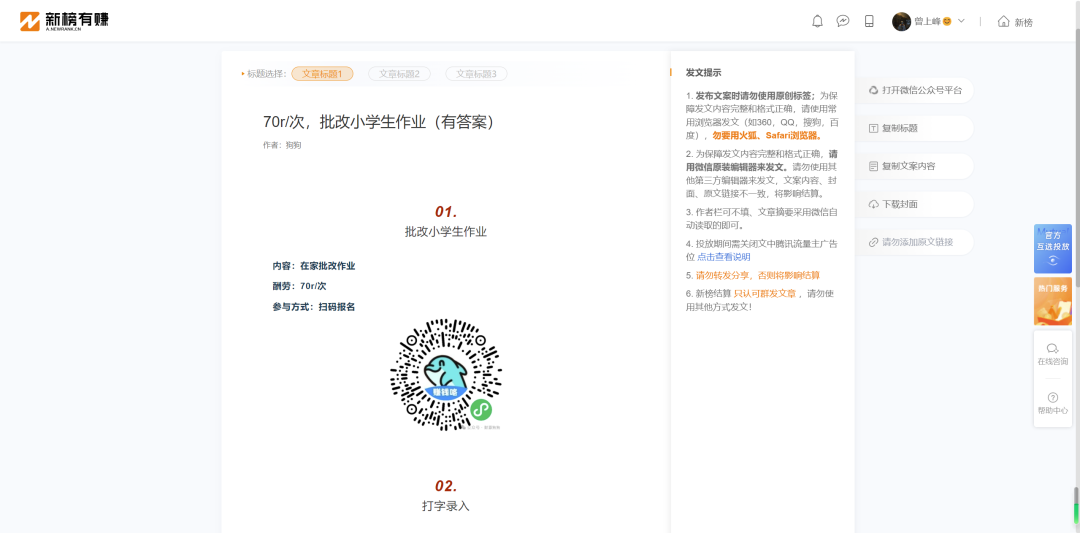Viewport: 1080px width, 533px height.
Task: Click the text 内容：在家批改作业
Action: pyautogui.click(x=314, y=266)
